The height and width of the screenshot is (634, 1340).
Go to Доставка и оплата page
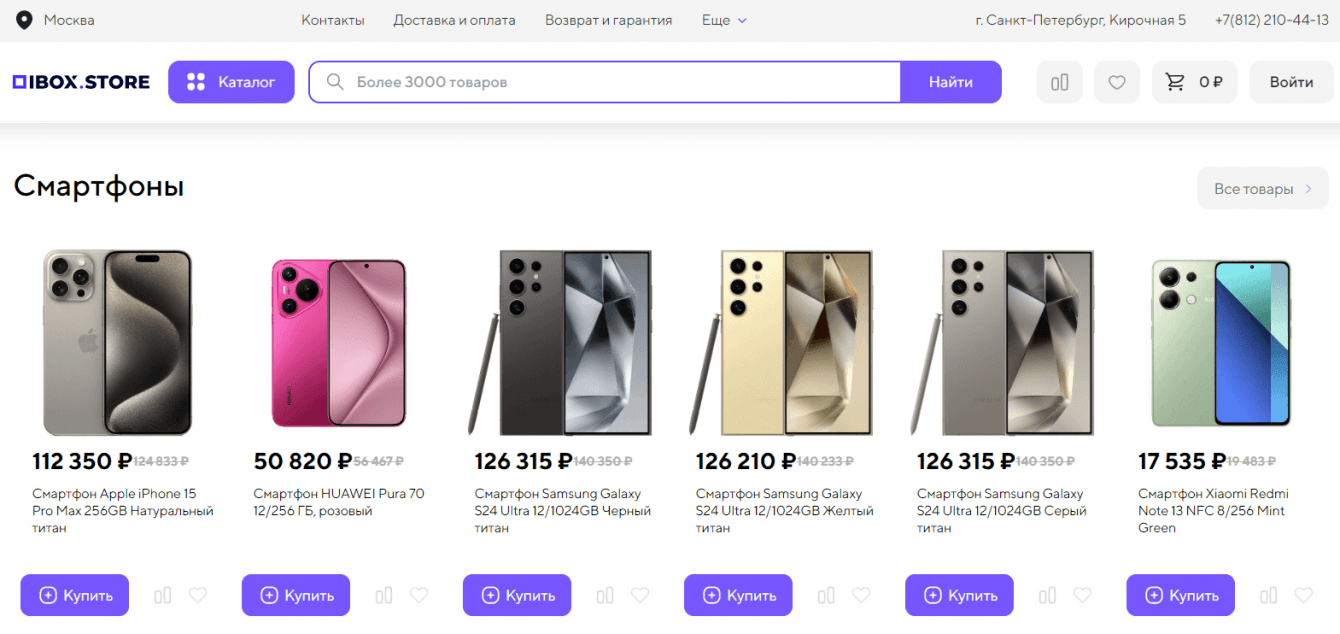454,20
